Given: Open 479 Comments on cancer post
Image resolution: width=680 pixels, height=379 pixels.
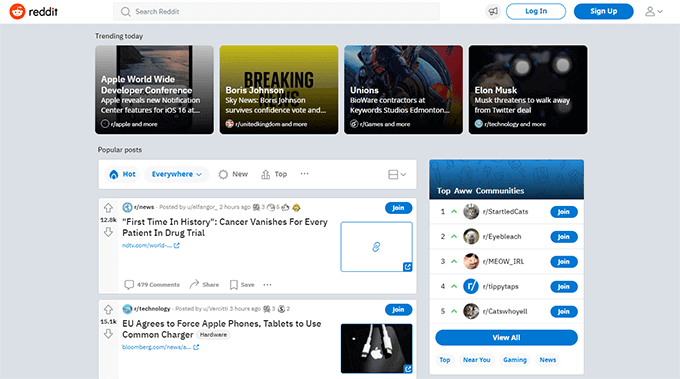Looking at the screenshot, I should click(152, 284).
